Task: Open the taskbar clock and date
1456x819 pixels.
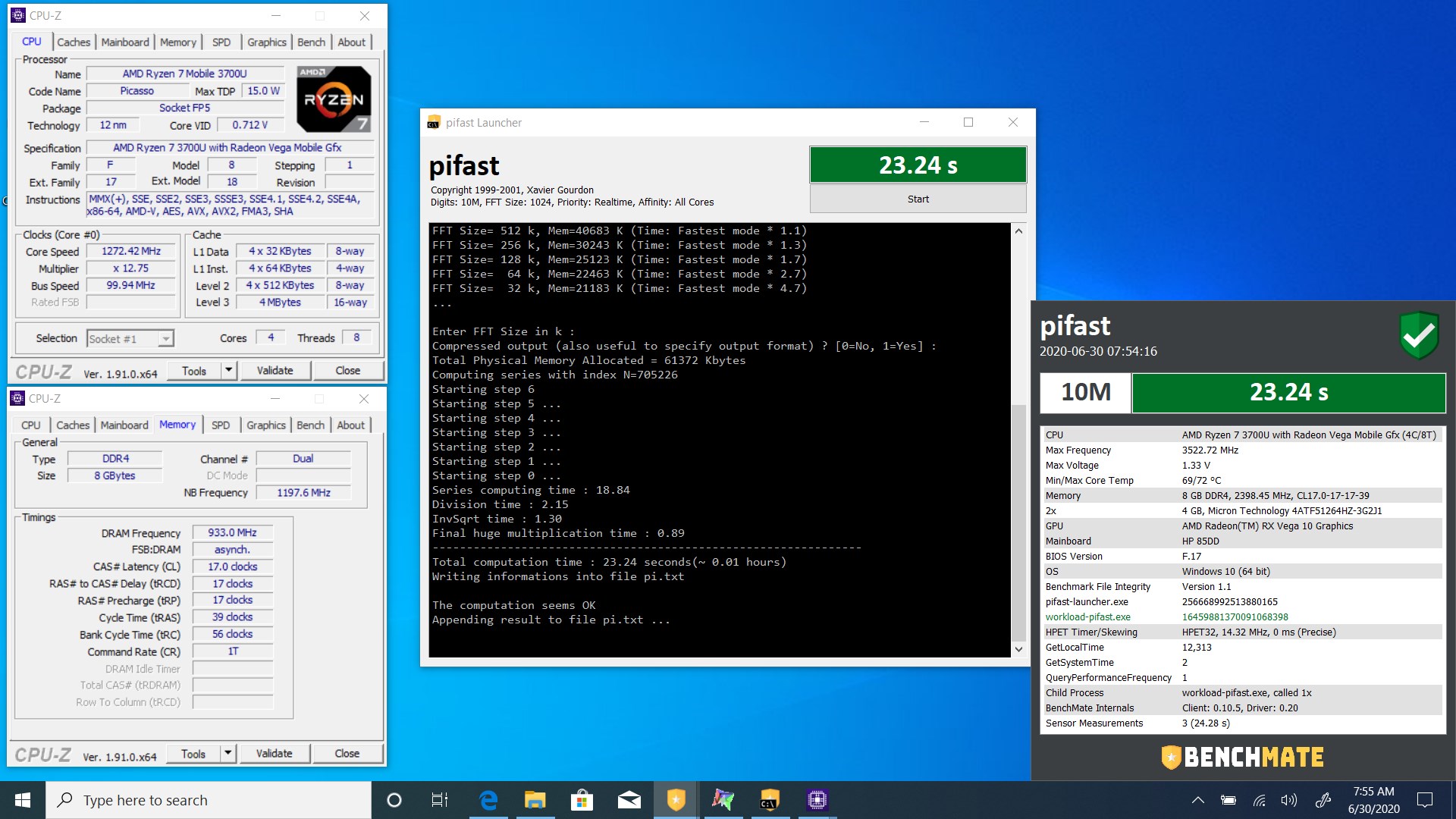Action: coord(1373,800)
